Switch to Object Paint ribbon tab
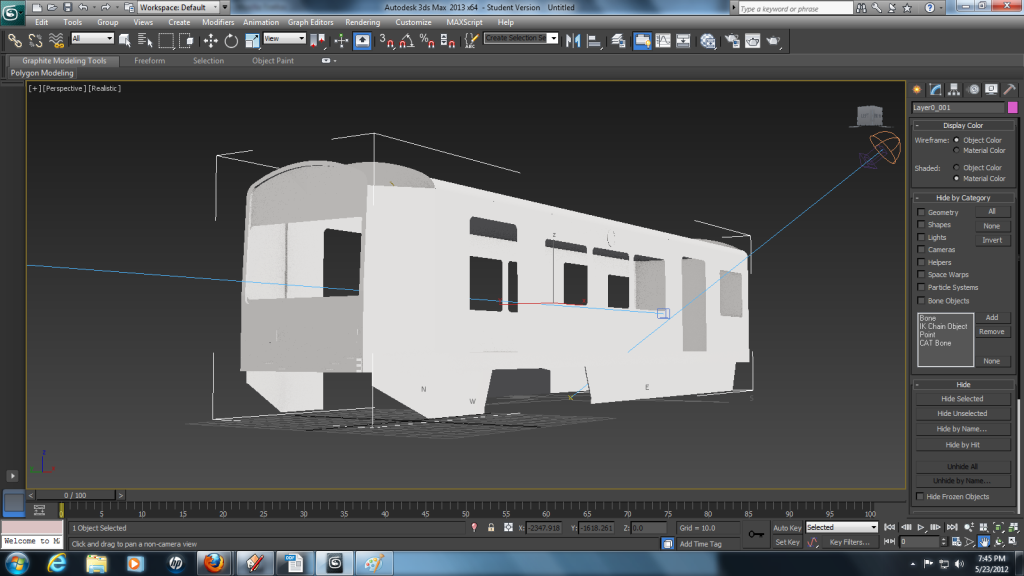1024x576 pixels. [273, 61]
